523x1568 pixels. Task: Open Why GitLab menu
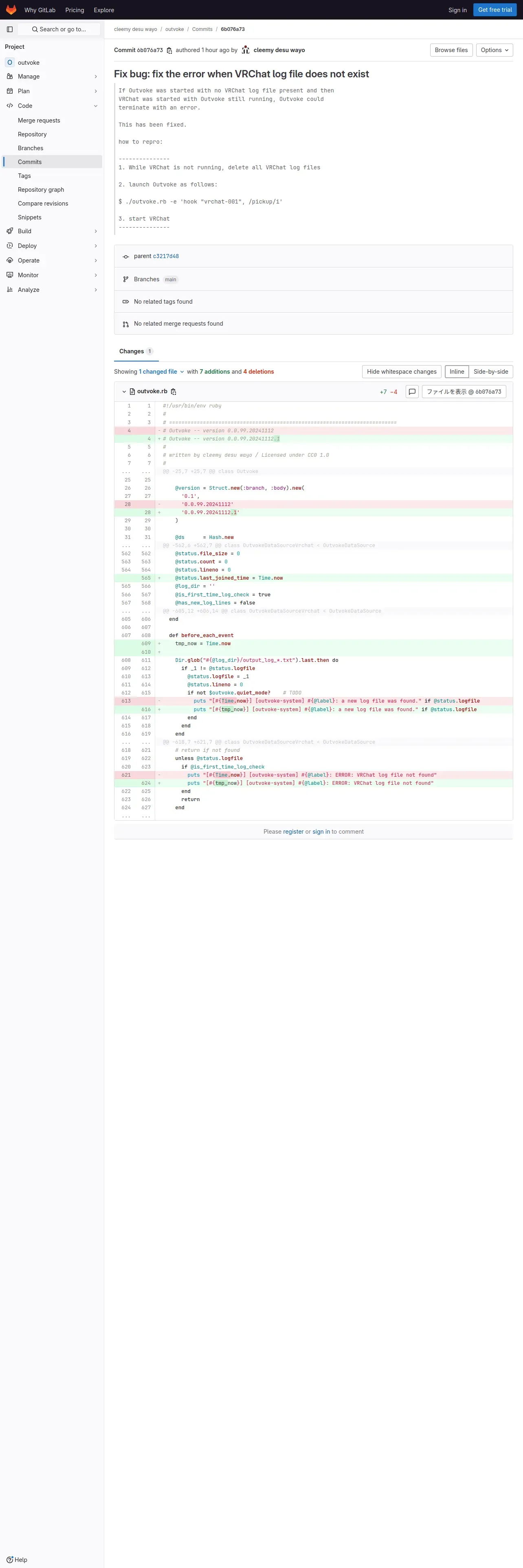pyautogui.click(x=40, y=10)
